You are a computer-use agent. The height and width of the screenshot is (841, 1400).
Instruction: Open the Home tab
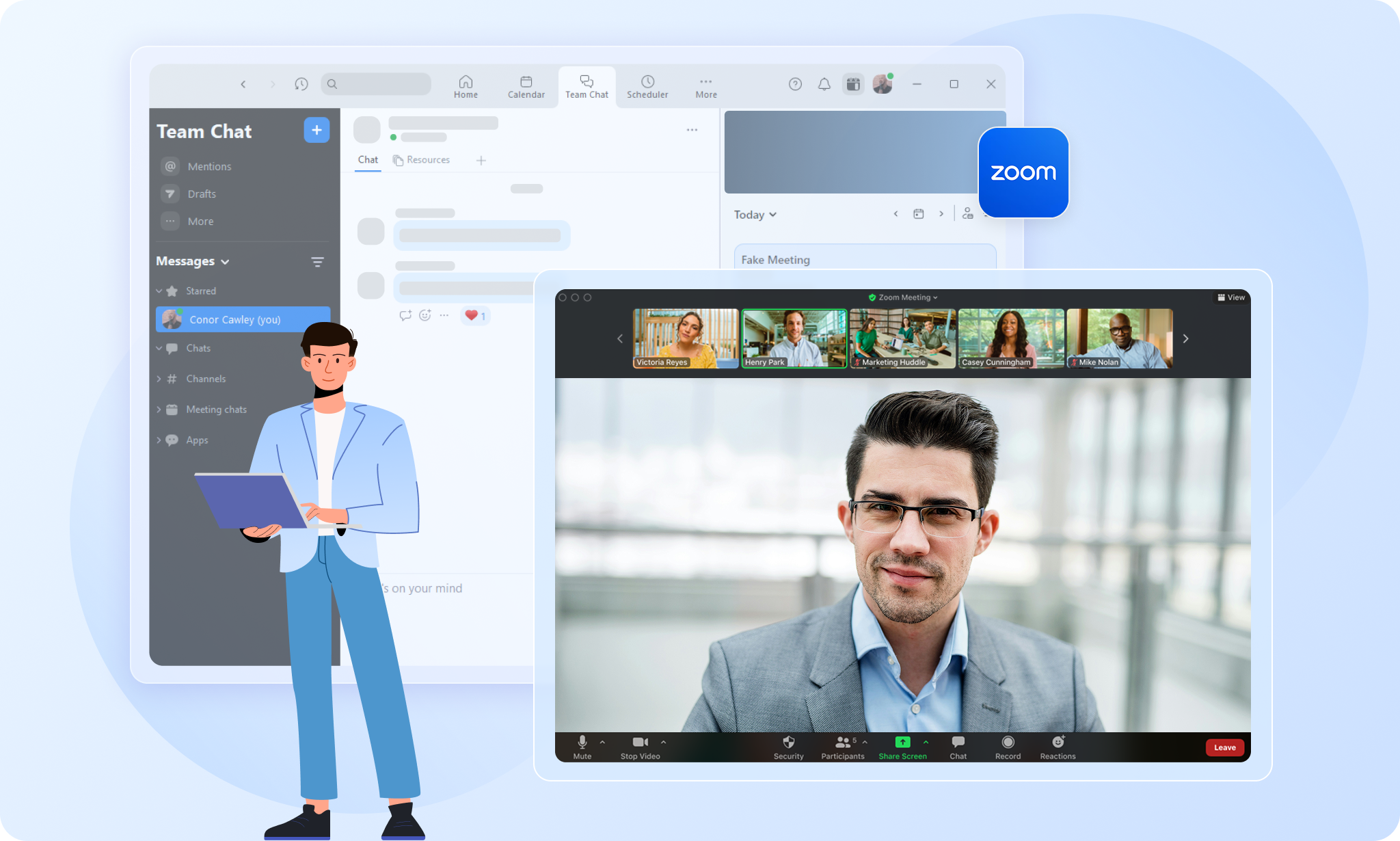pos(466,87)
